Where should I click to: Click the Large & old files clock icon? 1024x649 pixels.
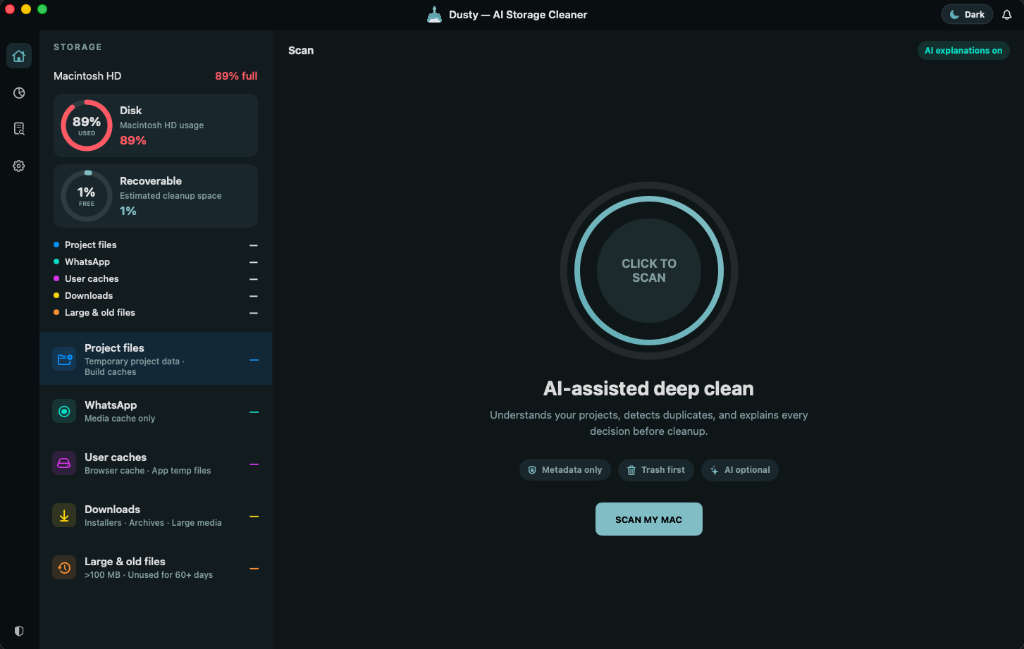click(64, 568)
